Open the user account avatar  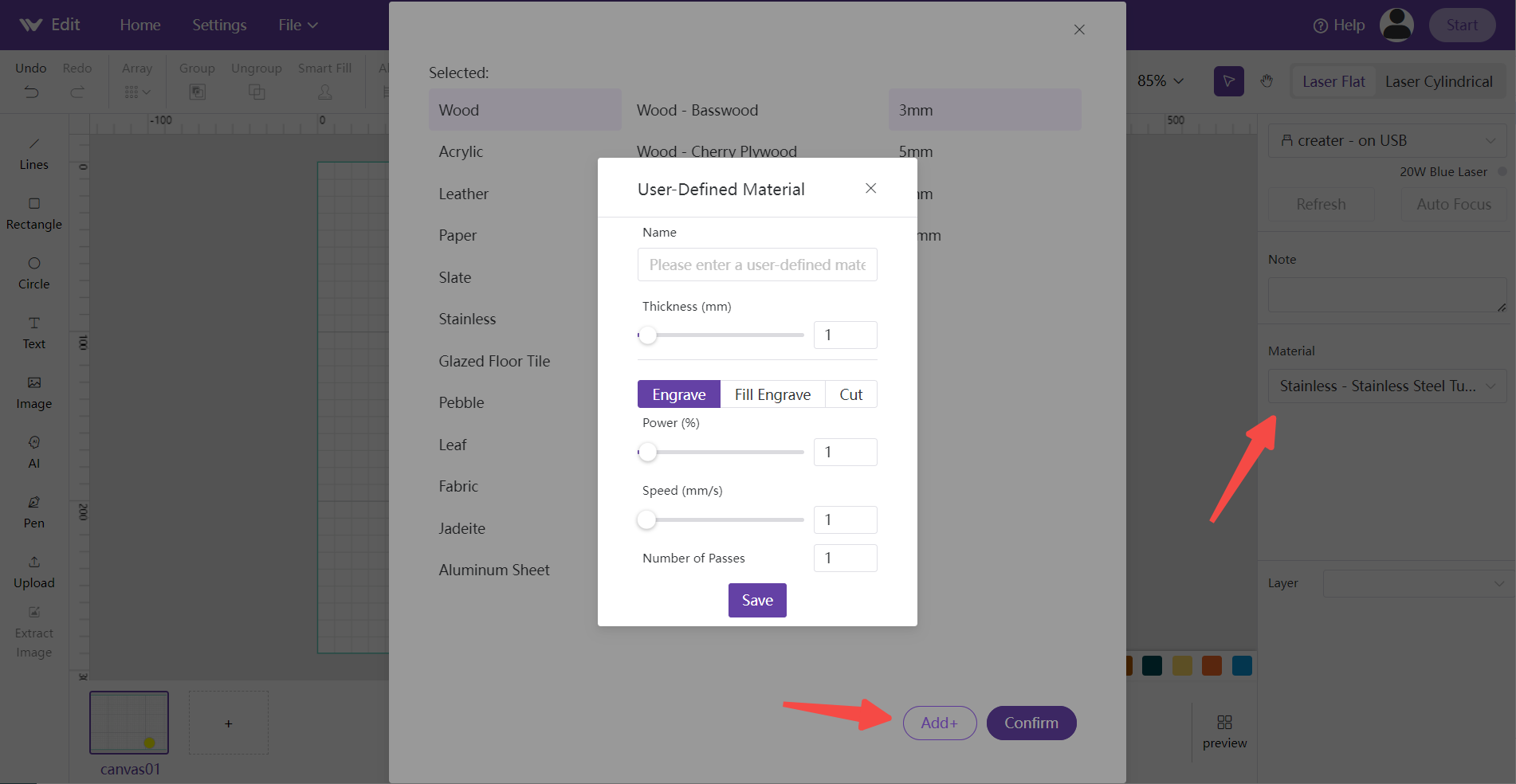pyautogui.click(x=1396, y=25)
